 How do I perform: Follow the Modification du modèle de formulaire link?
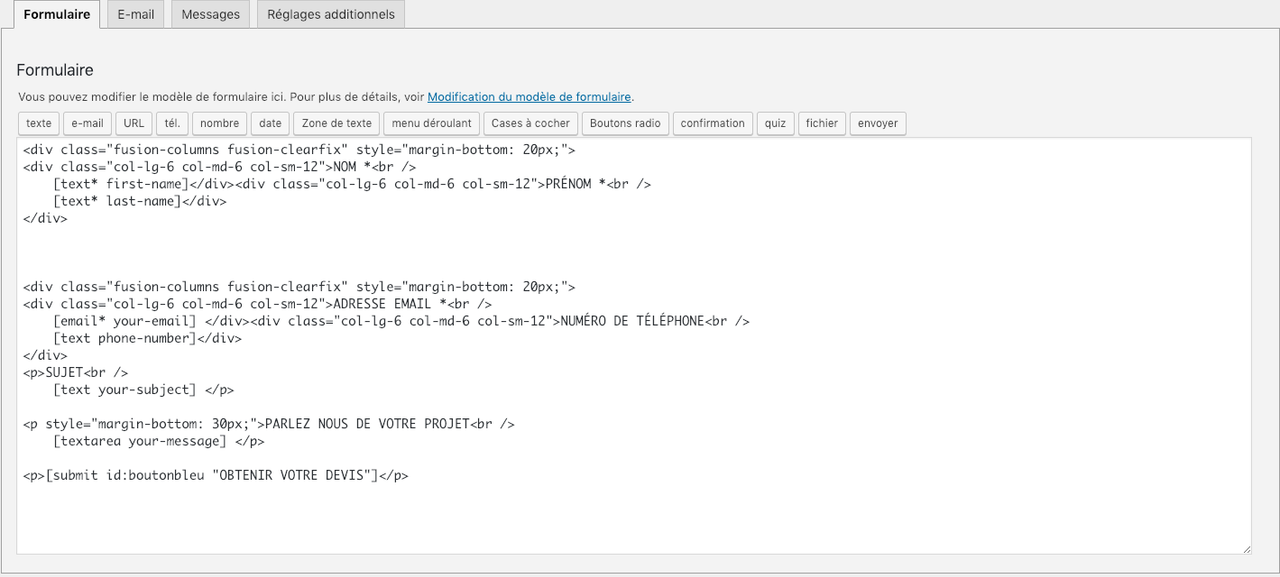[x=530, y=97]
